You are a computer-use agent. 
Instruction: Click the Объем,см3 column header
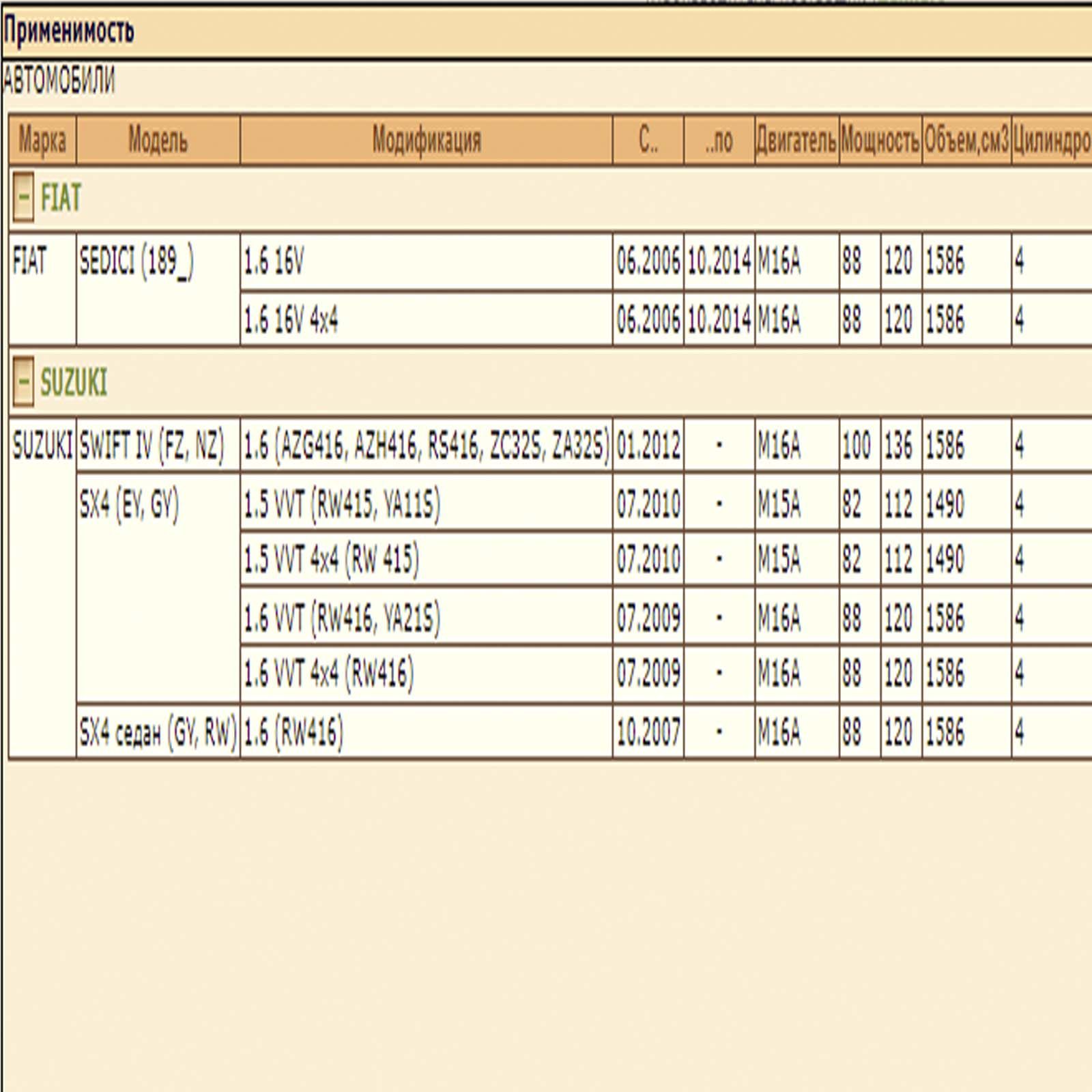[x=966, y=140]
